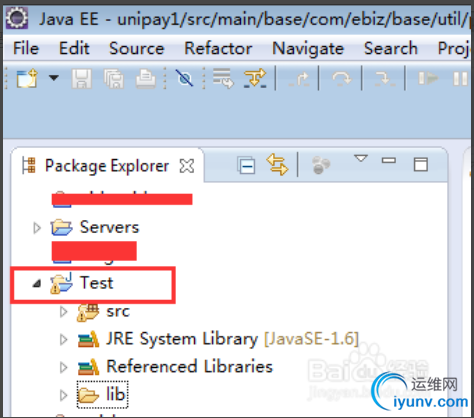Click the New file wizard icon
Screen dimensions: 474x418
click(27, 78)
